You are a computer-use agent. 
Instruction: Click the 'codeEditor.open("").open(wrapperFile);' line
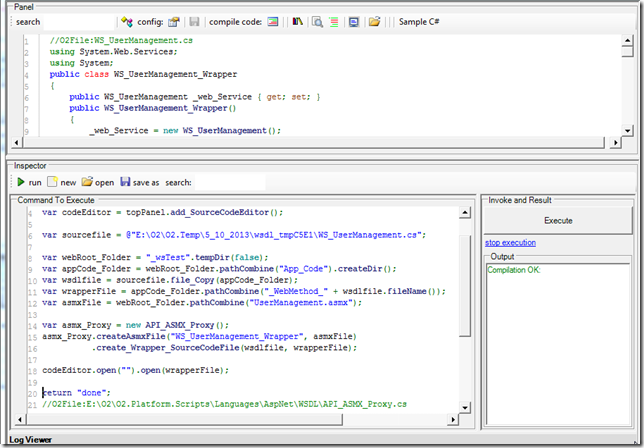(135, 370)
